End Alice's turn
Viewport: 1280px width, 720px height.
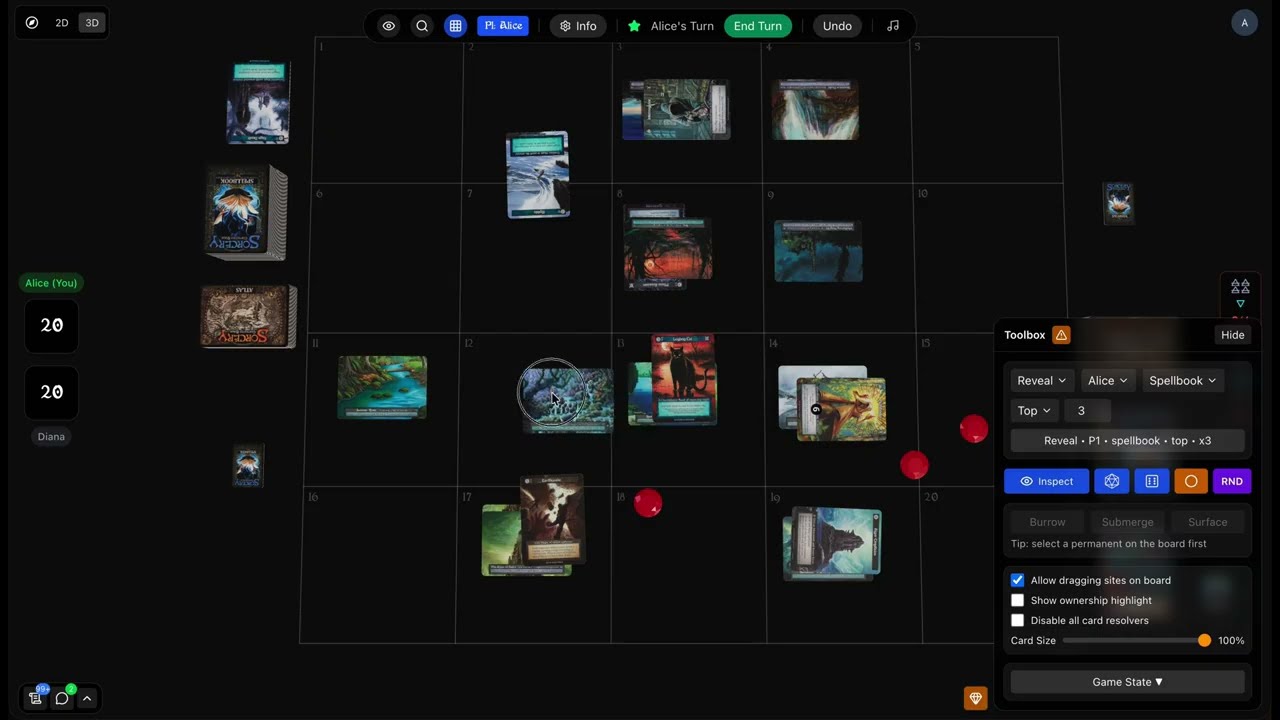758,26
